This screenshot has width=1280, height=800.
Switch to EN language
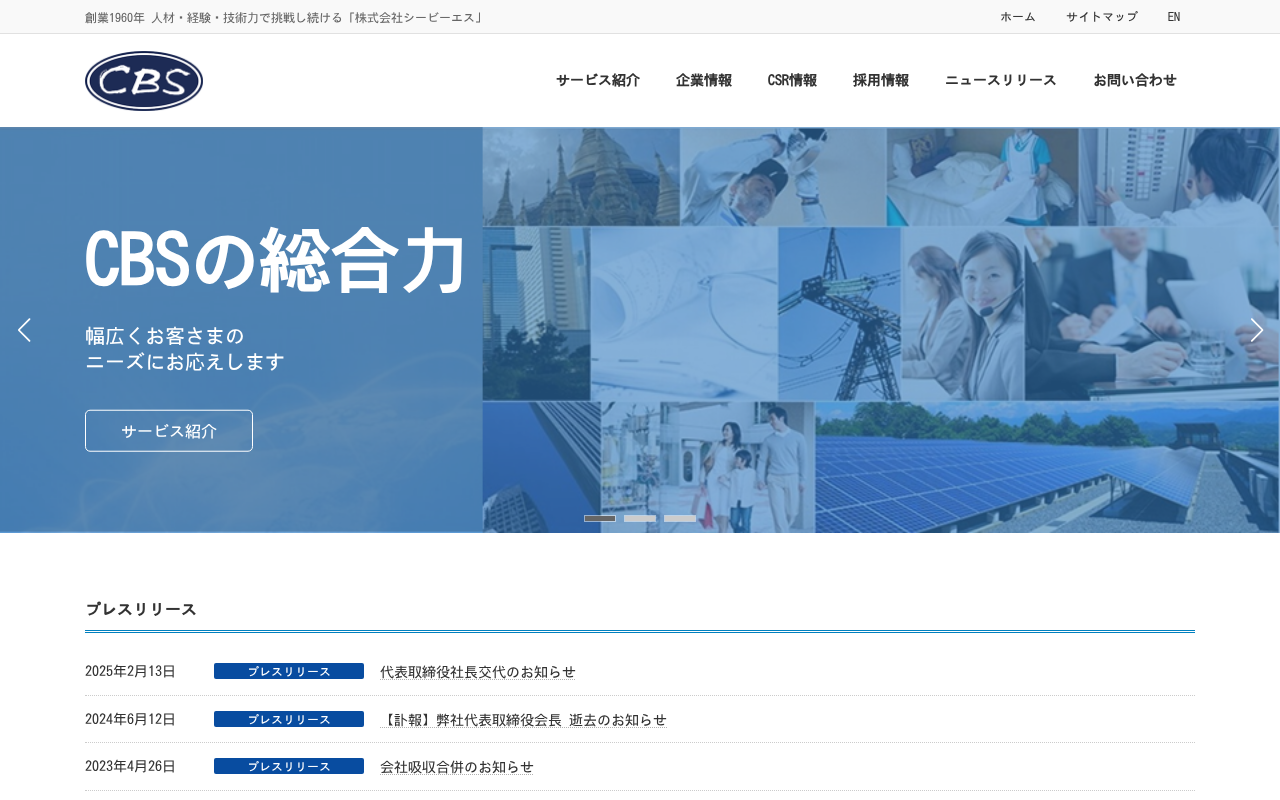click(1174, 17)
